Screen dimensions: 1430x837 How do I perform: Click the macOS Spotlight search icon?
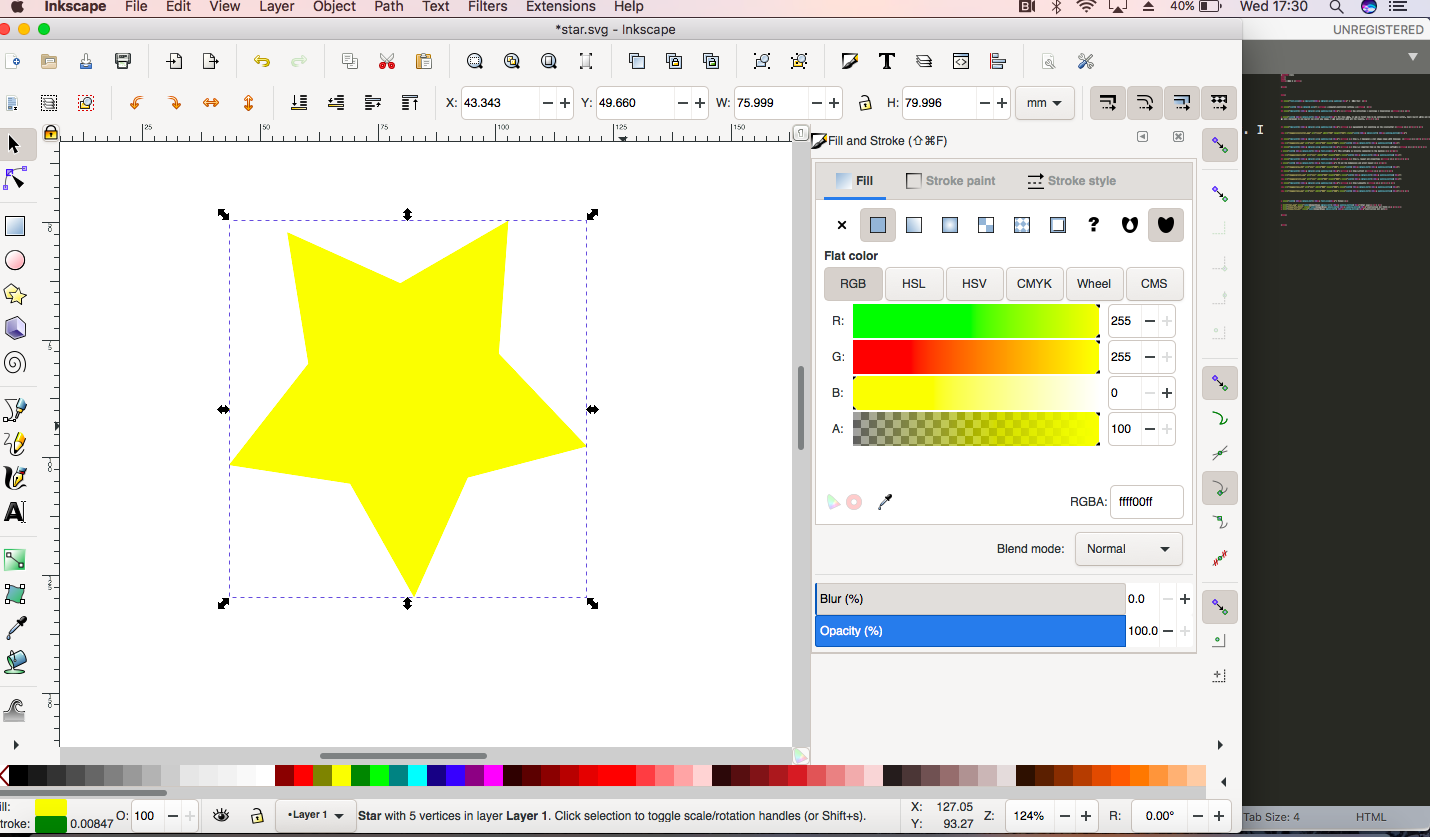(x=1336, y=7)
